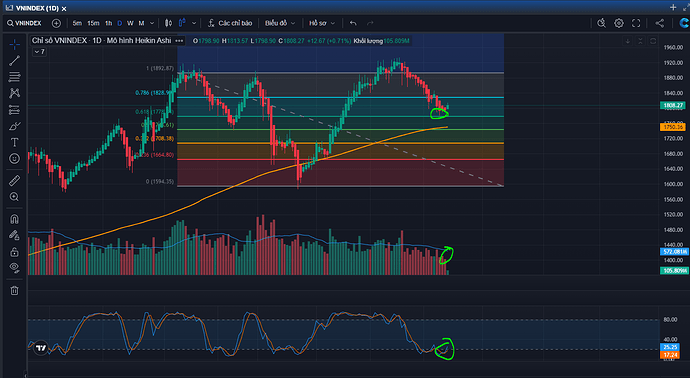Activate the zoom in tool
Viewport: 690px width, 378px height.
click(x=15, y=197)
